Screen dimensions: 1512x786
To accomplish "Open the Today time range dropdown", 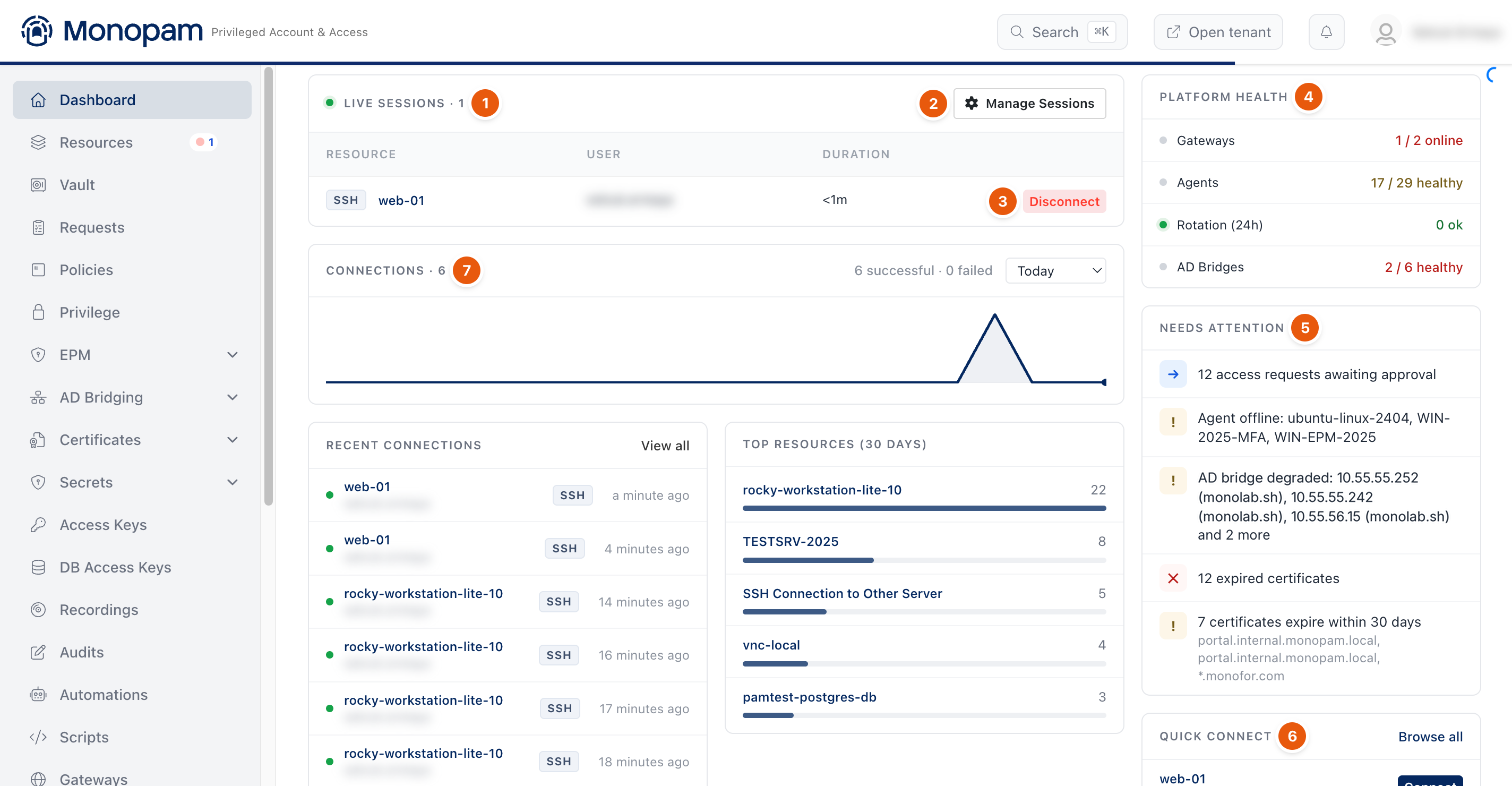I will point(1055,270).
